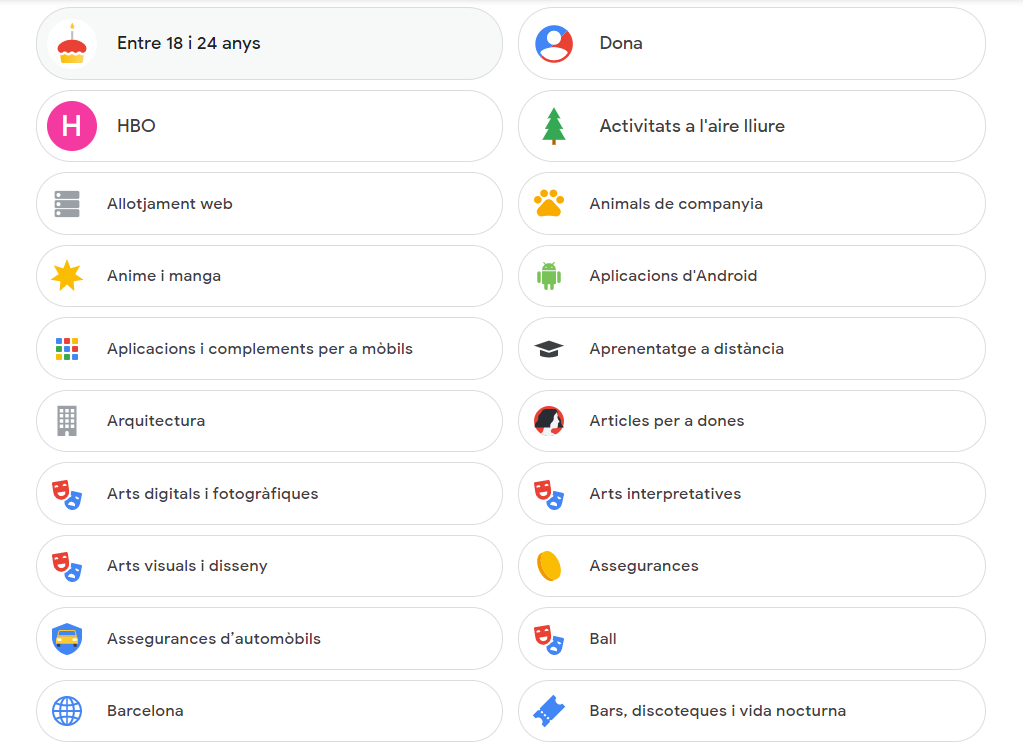The height and width of the screenshot is (749, 1023).
Task: Open Aplicacions i complements per a mòbils
Action: click(x=268, y=349)
